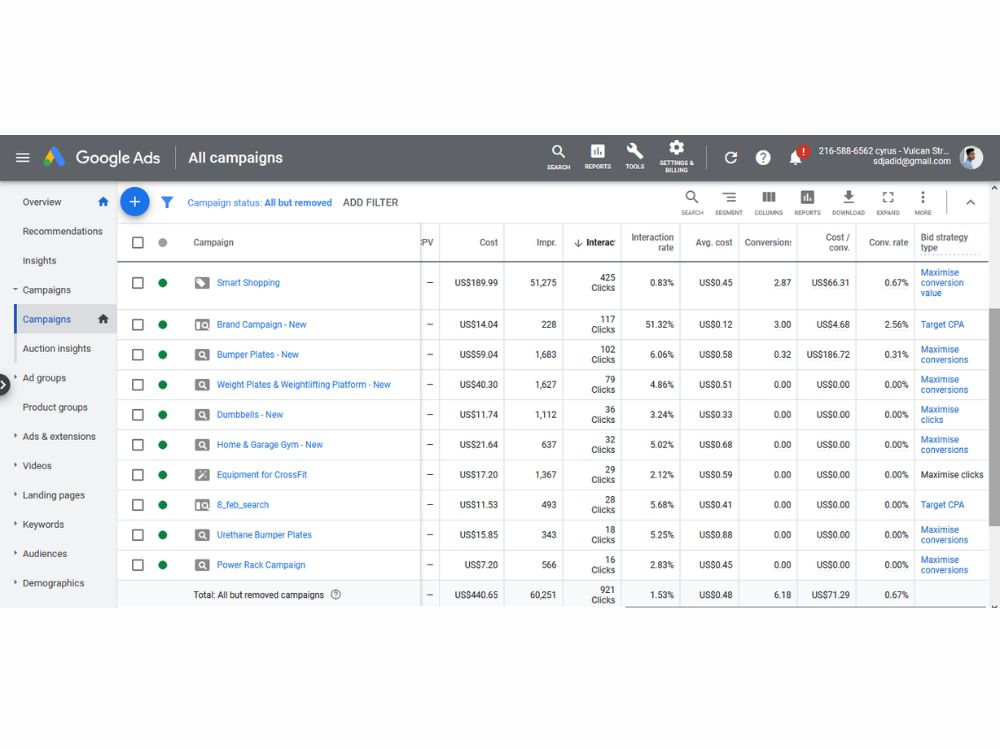Sort by Interactions column header
1000x750 pixels.
(595, 242)
